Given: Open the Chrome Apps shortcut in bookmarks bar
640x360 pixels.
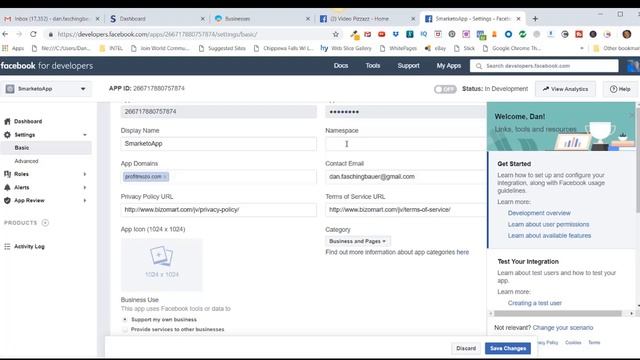Looking at the screenshot, I should [x=13, y=48].
